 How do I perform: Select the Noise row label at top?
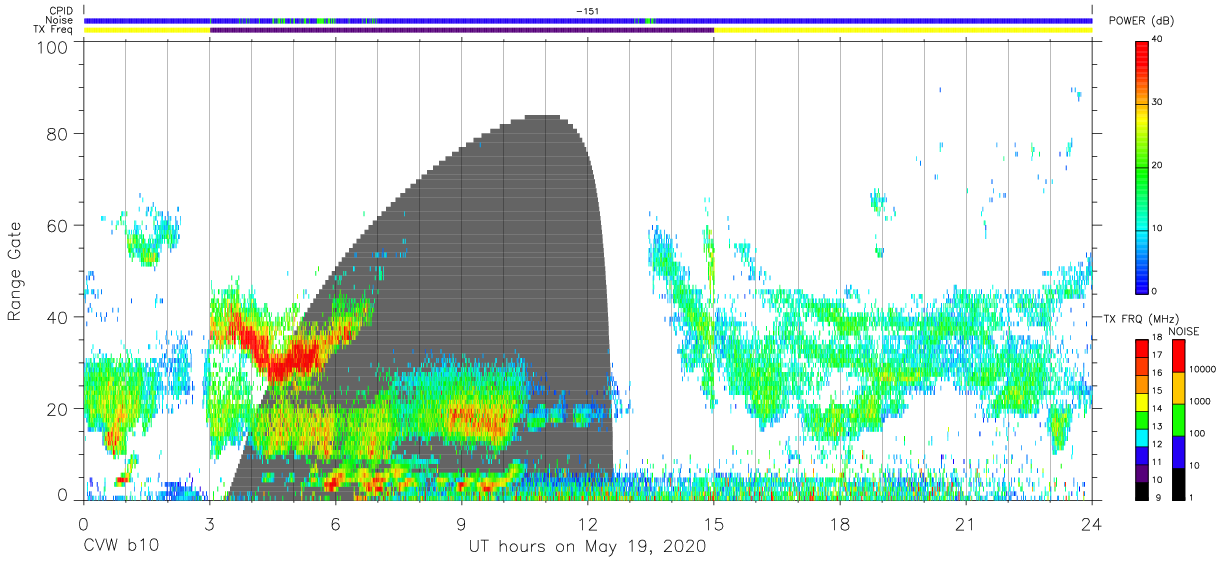click(61, 20)
